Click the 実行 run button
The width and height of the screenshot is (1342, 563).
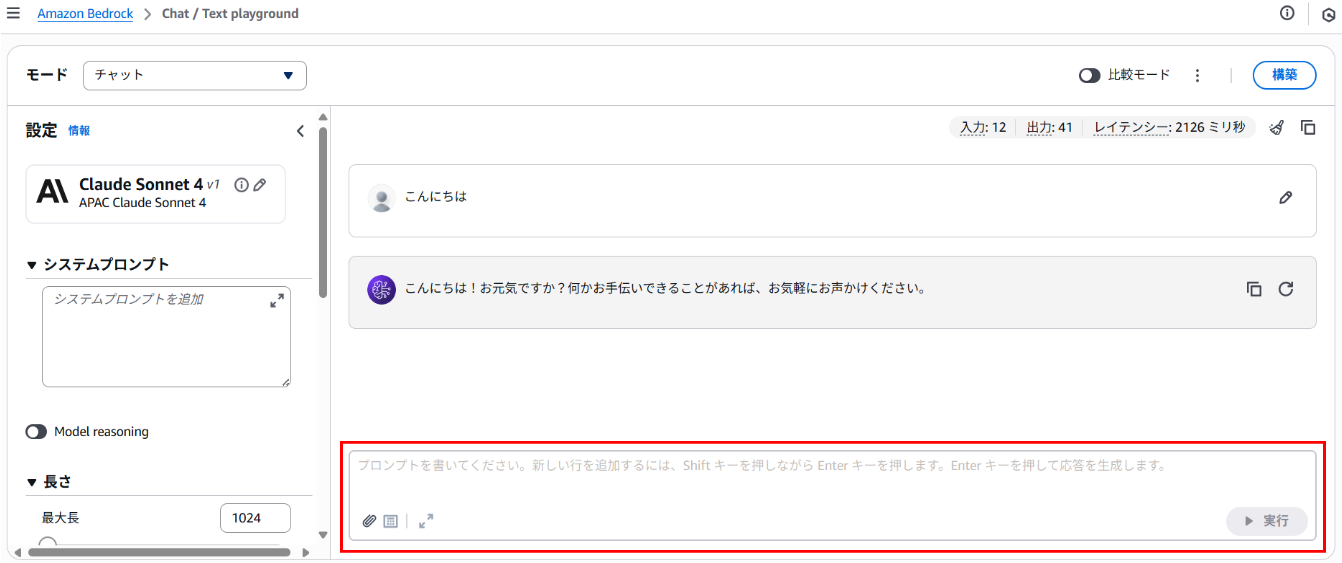1267,521
